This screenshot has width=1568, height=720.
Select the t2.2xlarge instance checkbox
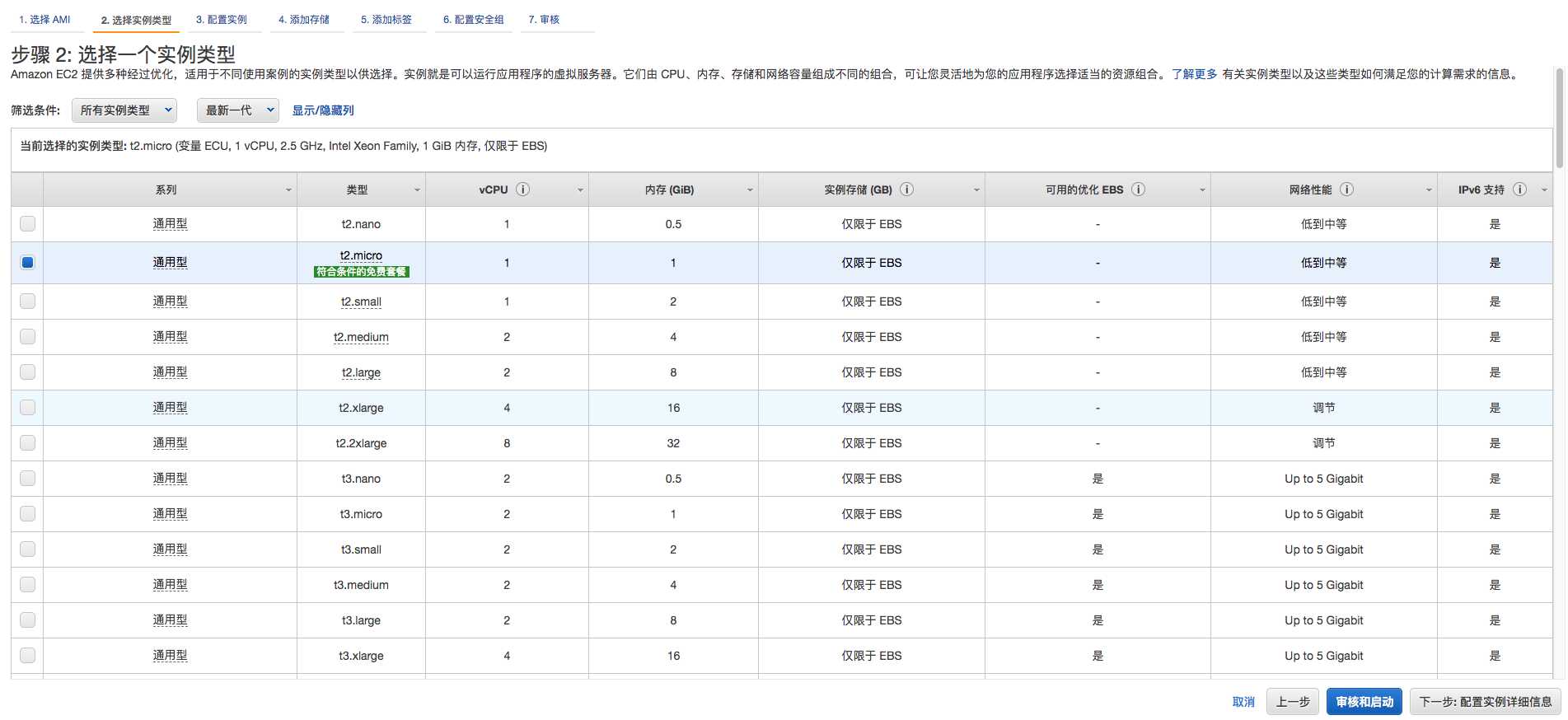point(27,442)
